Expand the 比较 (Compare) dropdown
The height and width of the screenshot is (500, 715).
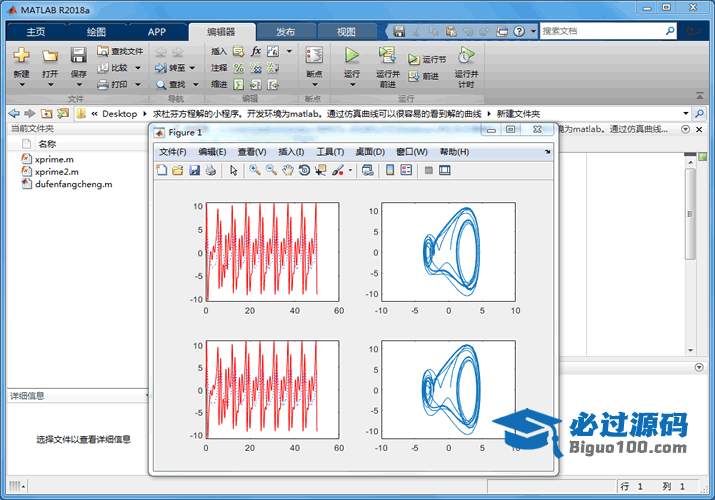tap(137, 68)
